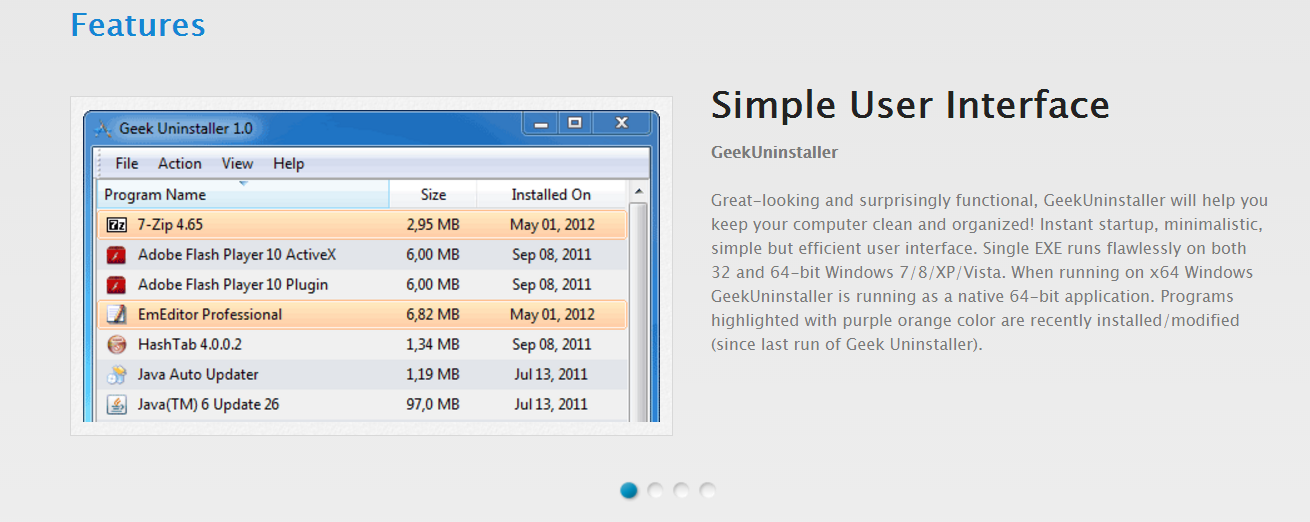Click the 97,0 MB size cell
Screen dimensions: 1310x522
click(433, 405)
